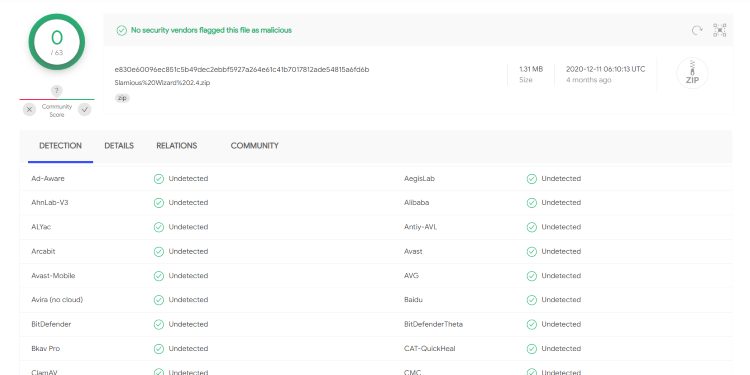Screen dimensions: 750x375
Task: Open the RELATIONS tab
Action: click(x=176, y=146)
